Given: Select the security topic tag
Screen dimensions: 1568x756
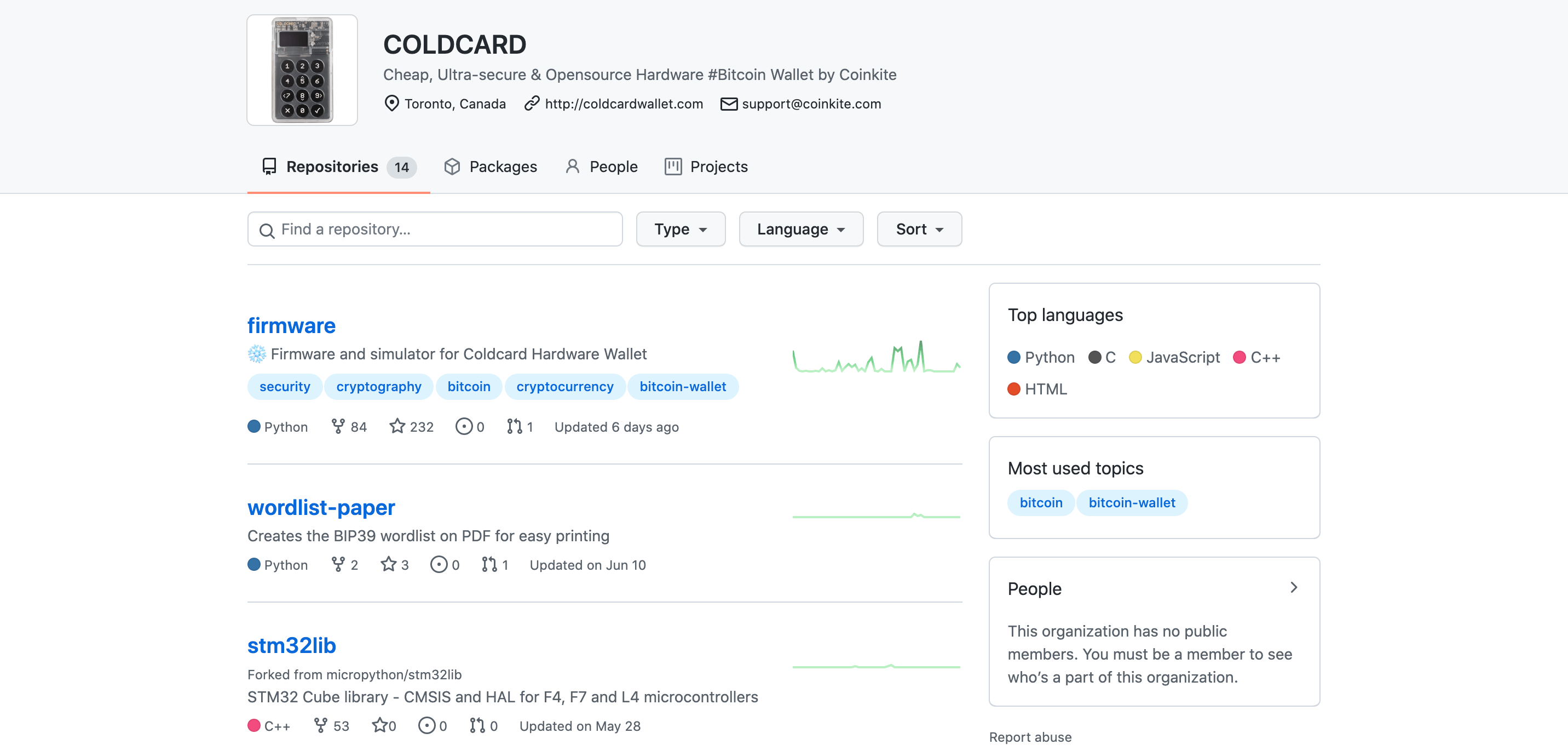Looking at the screenshot, I should point(285,387).
